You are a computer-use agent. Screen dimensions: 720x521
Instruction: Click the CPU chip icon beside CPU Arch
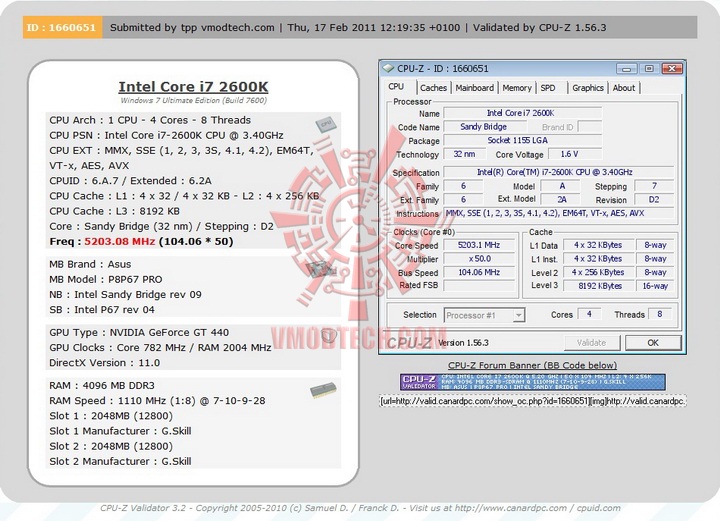[x=326, y=124]
